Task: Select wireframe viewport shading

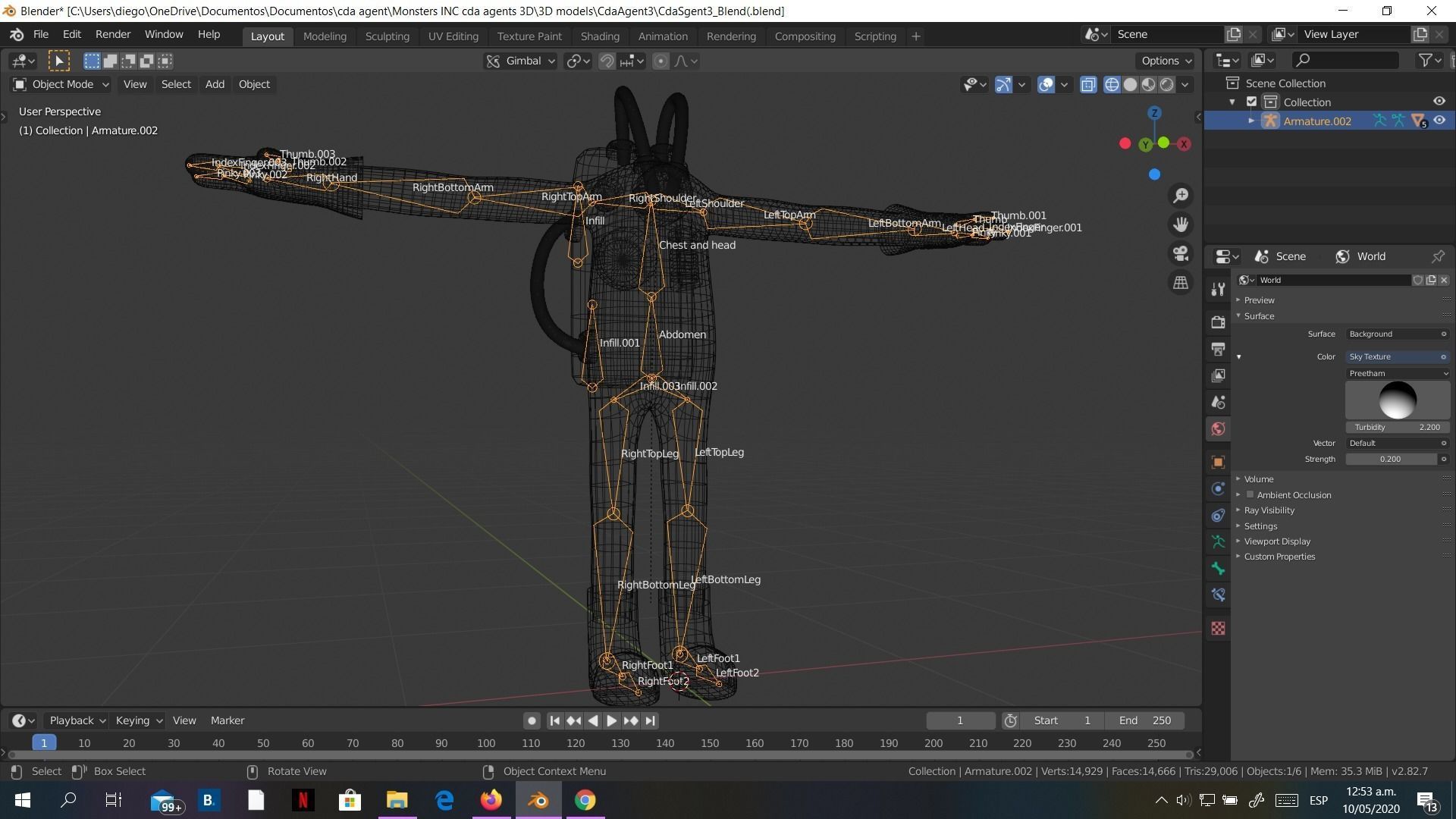Action: coord(1112,84)
